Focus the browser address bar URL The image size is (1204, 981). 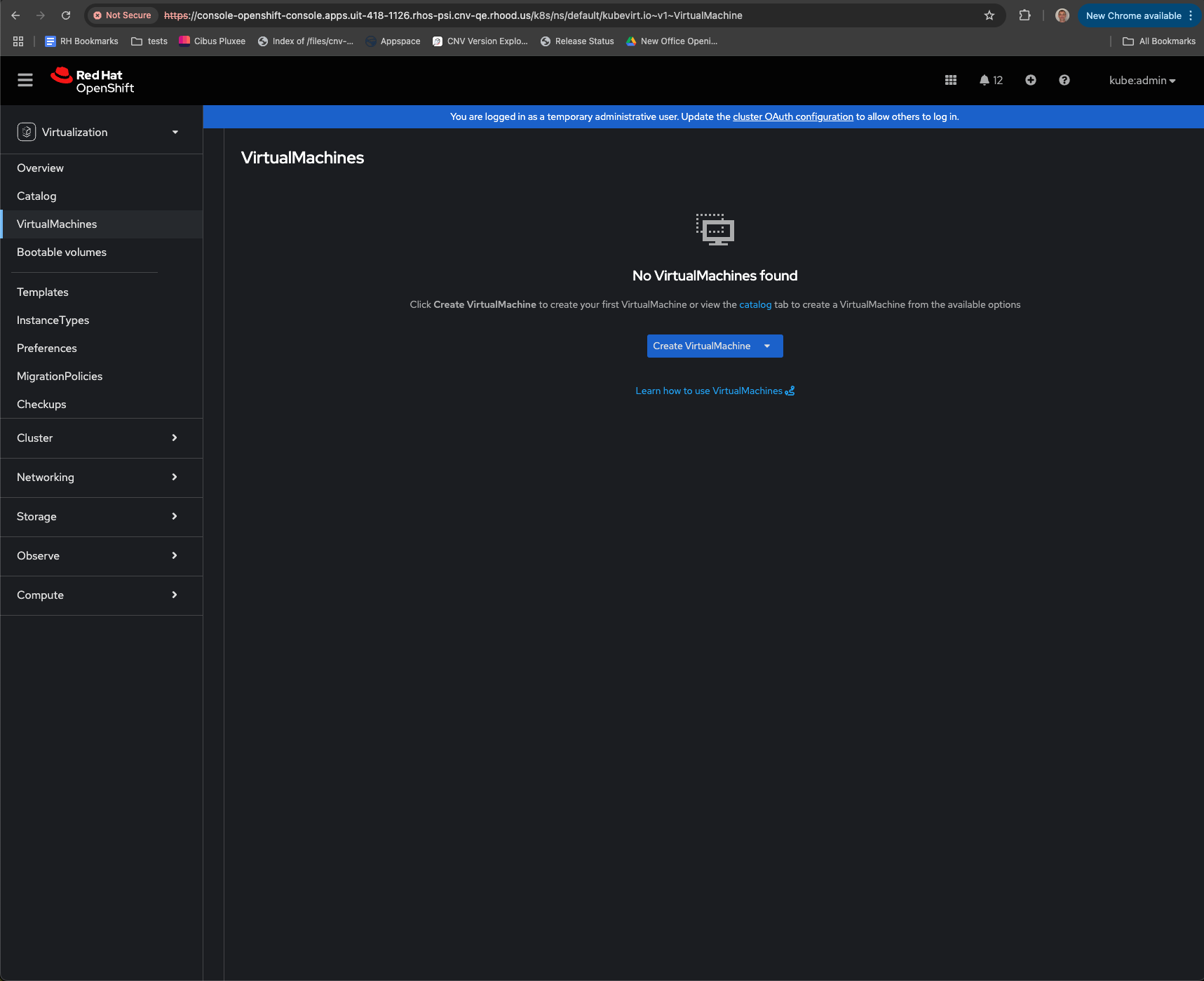tap(453, 15)
